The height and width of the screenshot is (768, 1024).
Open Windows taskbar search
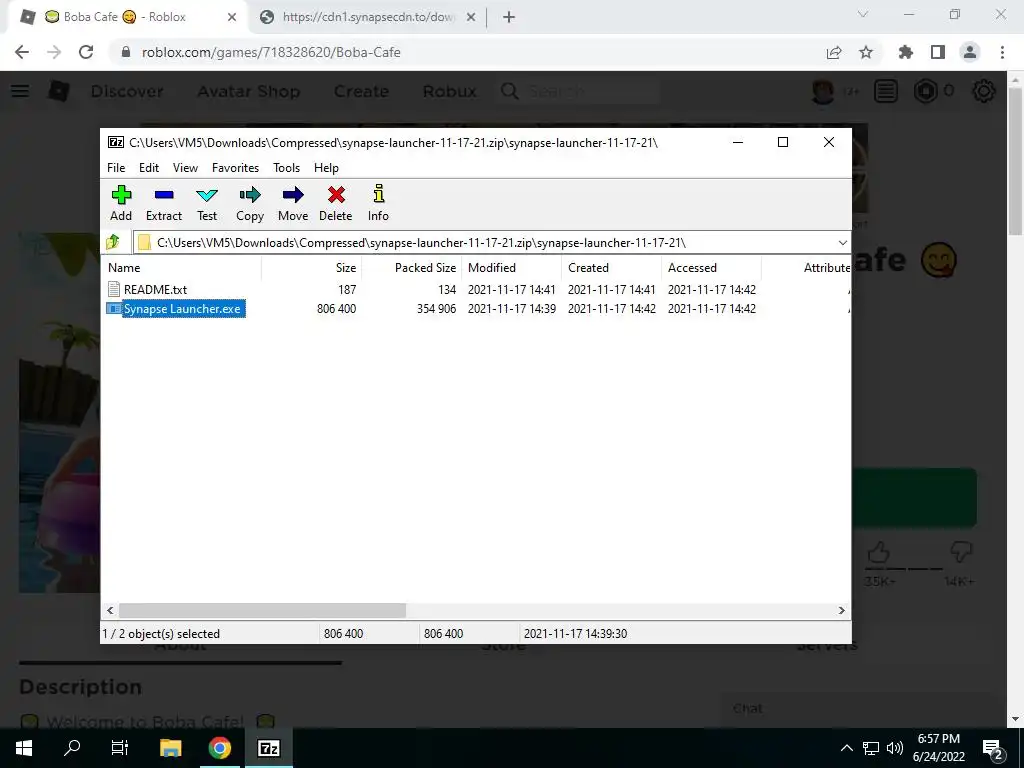[72, 748]
